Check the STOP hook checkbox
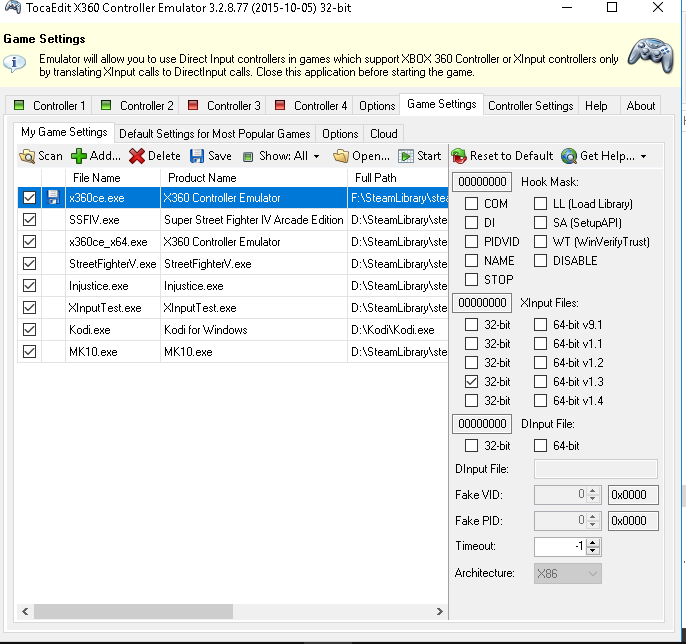 pos(471,279)
